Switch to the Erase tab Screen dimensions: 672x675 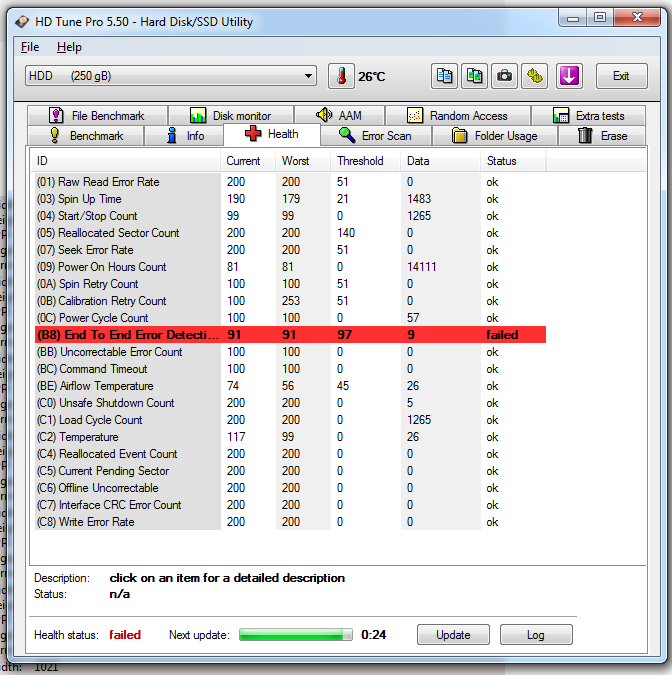(602, 136)
